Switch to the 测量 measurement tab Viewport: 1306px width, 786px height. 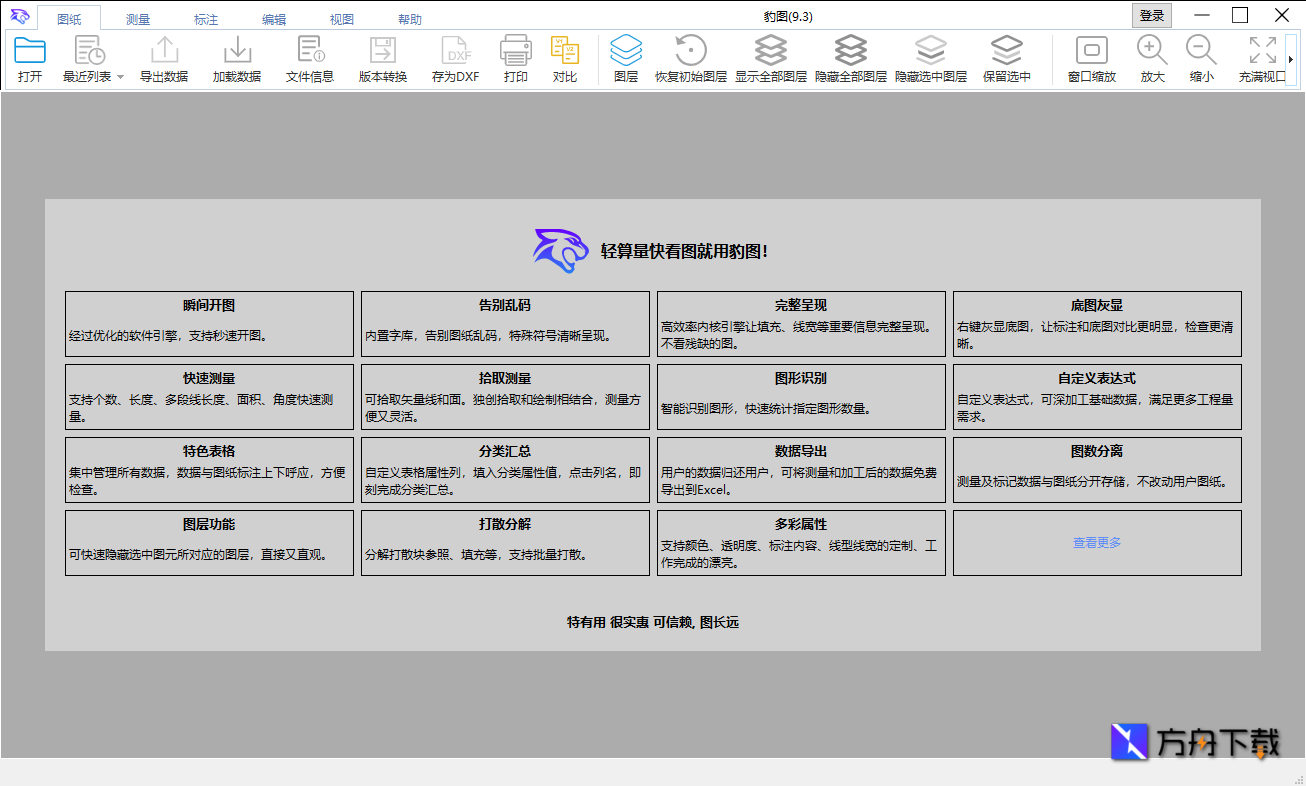tap(138, 17)
